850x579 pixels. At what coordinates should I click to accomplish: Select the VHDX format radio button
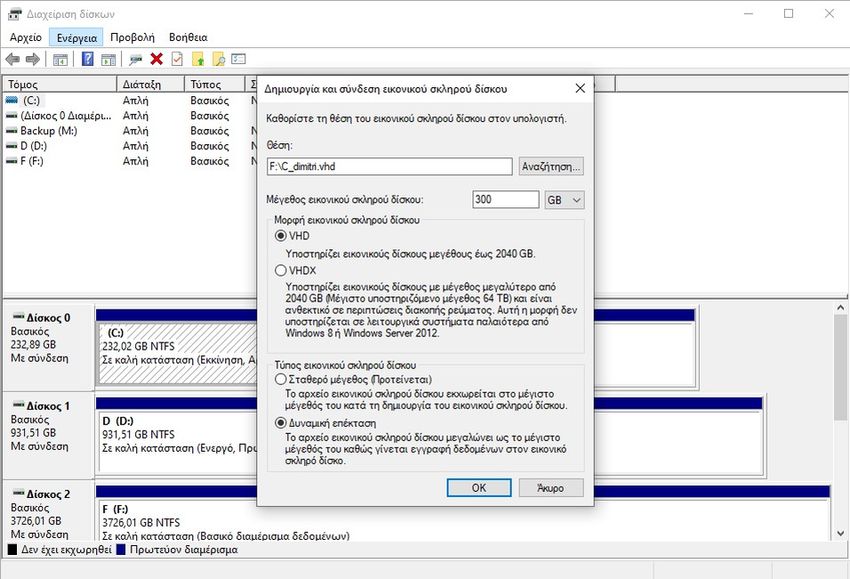click(x=280, y=270)
